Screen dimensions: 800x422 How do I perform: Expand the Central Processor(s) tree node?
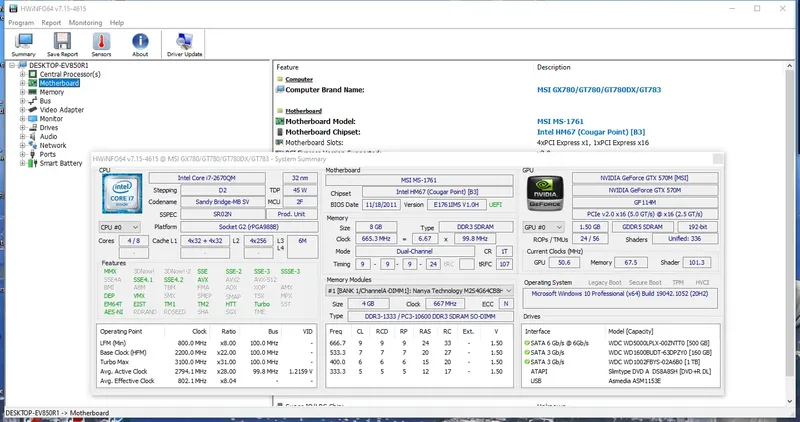click(24, 74)
